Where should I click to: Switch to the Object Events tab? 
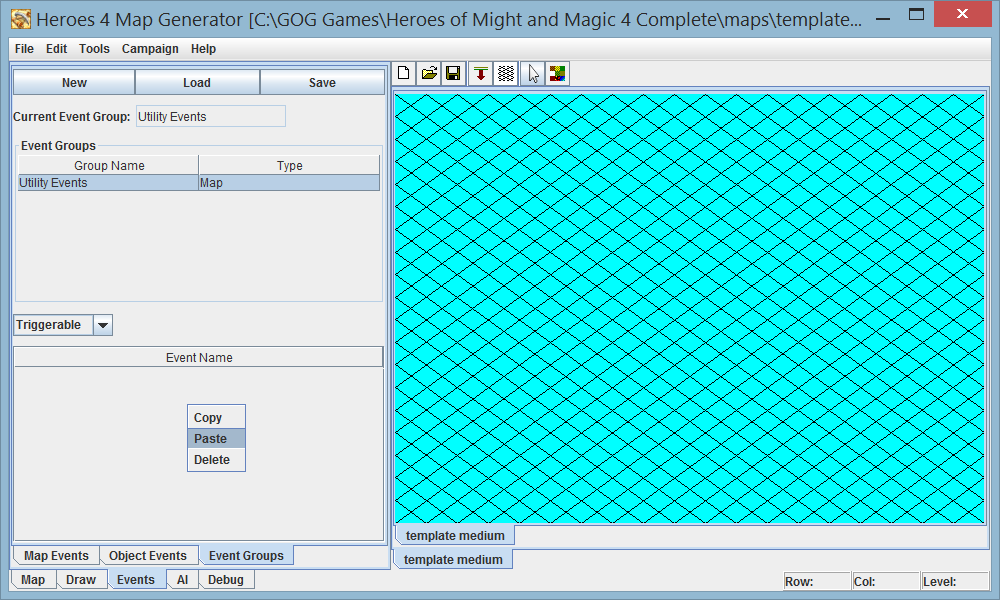148,555
